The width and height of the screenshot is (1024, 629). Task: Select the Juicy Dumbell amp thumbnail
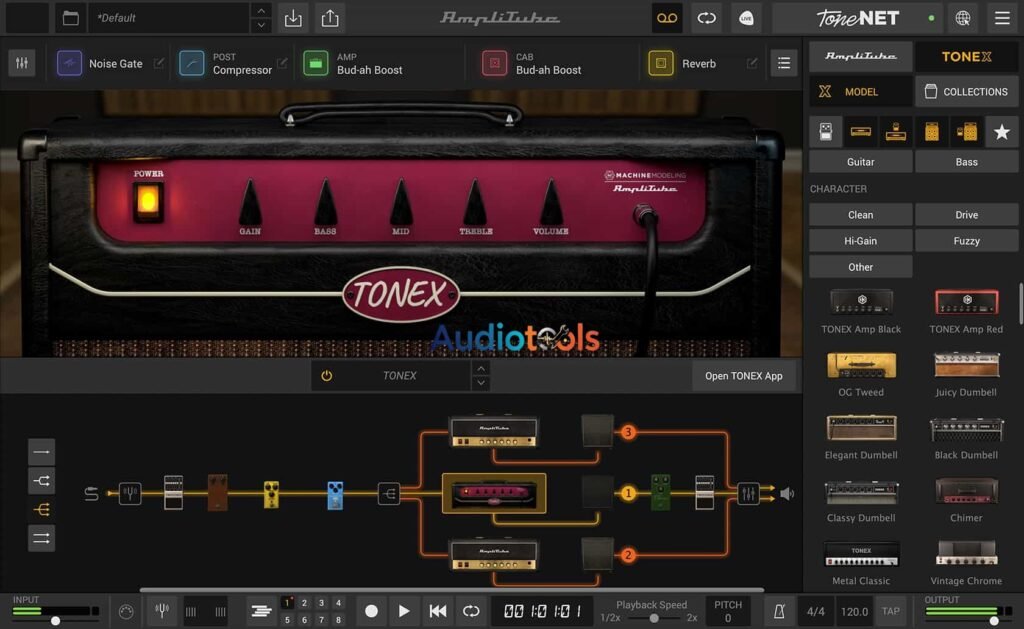click(966, 365)
